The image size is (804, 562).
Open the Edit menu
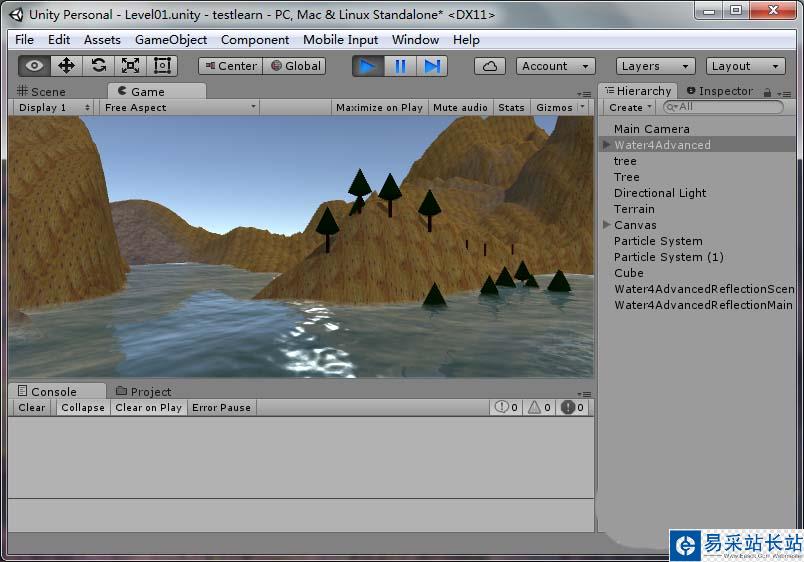[59, 39]
